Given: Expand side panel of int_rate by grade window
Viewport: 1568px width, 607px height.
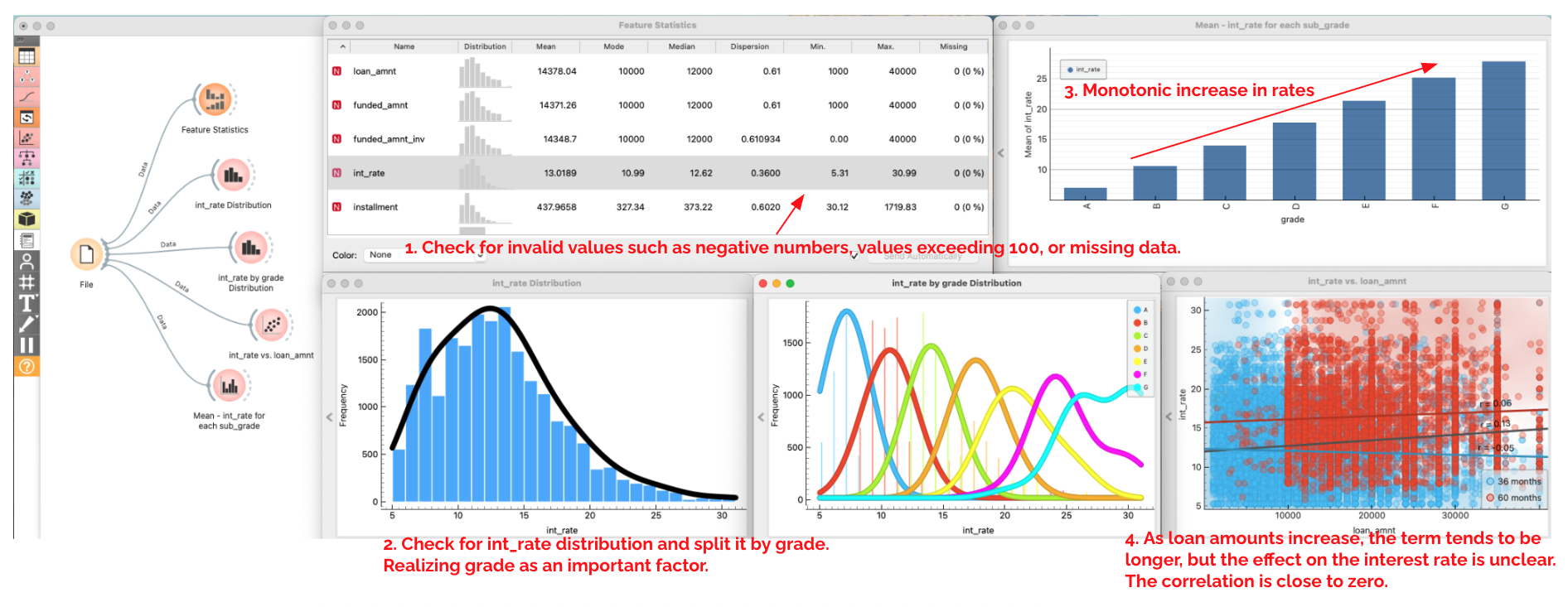Looking at the screenshot, I should click(761, 417).
